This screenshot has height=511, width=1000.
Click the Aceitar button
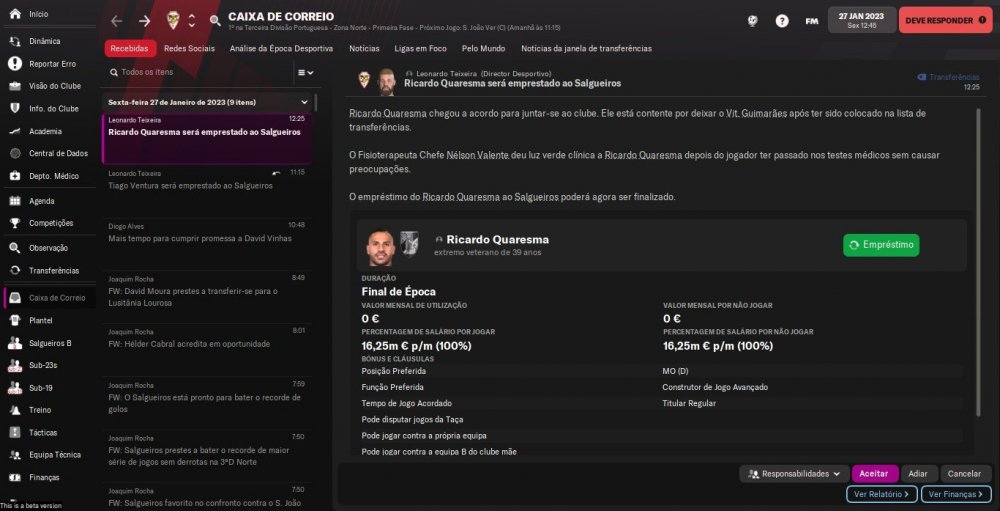(874, 474)
